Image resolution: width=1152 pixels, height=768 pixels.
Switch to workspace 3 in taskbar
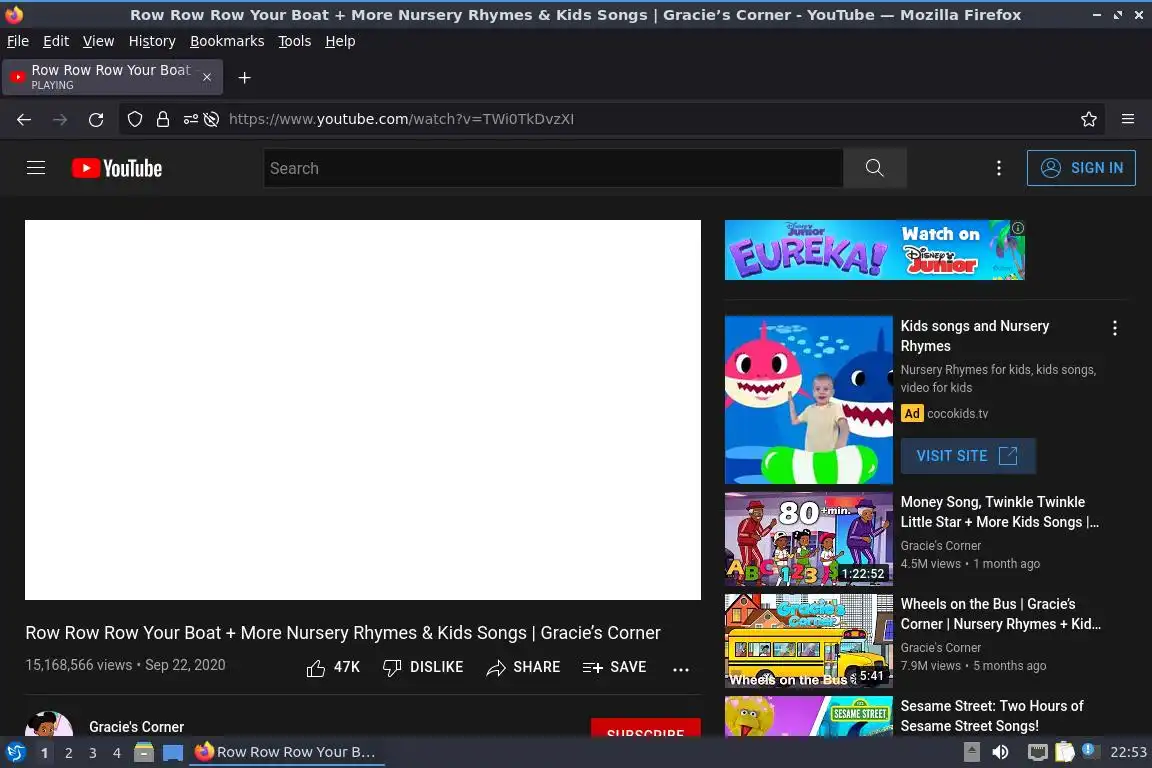coord(93,753)
